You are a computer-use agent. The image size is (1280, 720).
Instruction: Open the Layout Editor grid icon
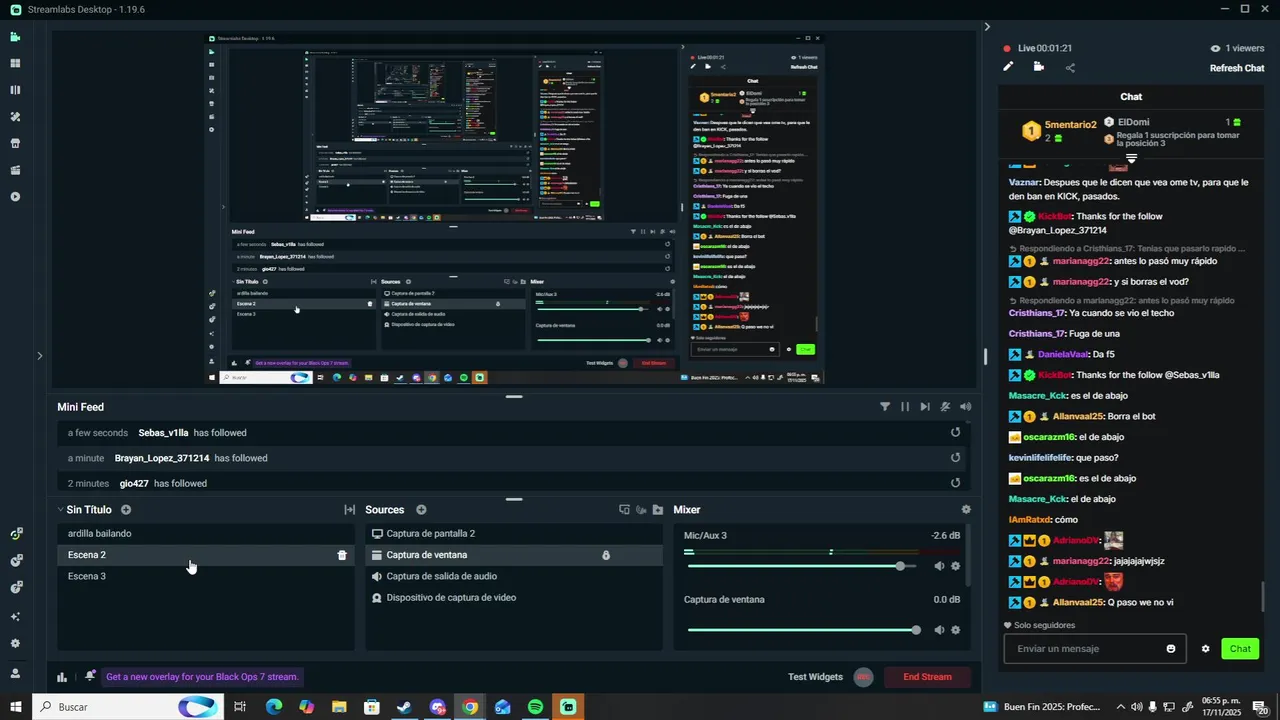[15, 63]
